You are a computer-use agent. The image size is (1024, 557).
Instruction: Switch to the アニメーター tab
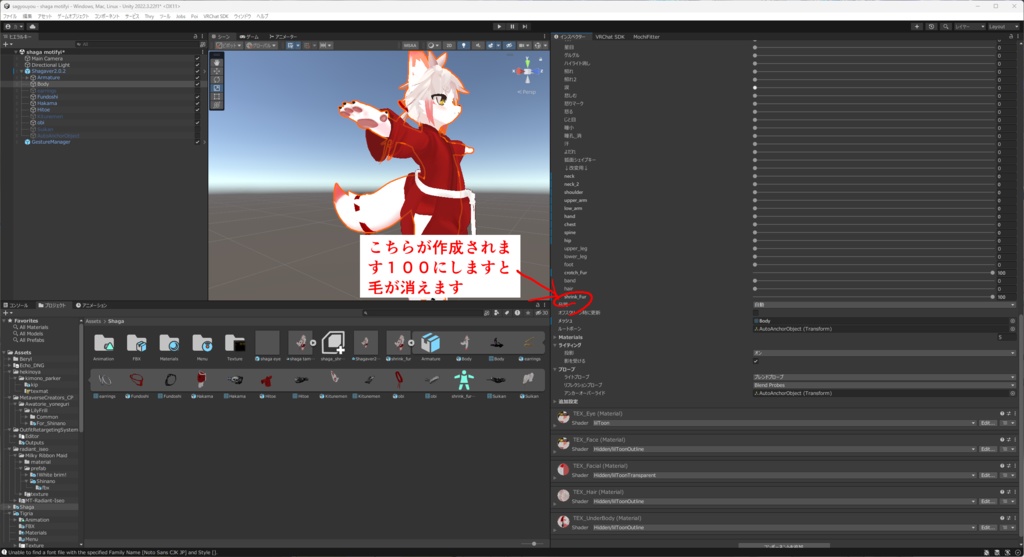[x=283, y=37]
